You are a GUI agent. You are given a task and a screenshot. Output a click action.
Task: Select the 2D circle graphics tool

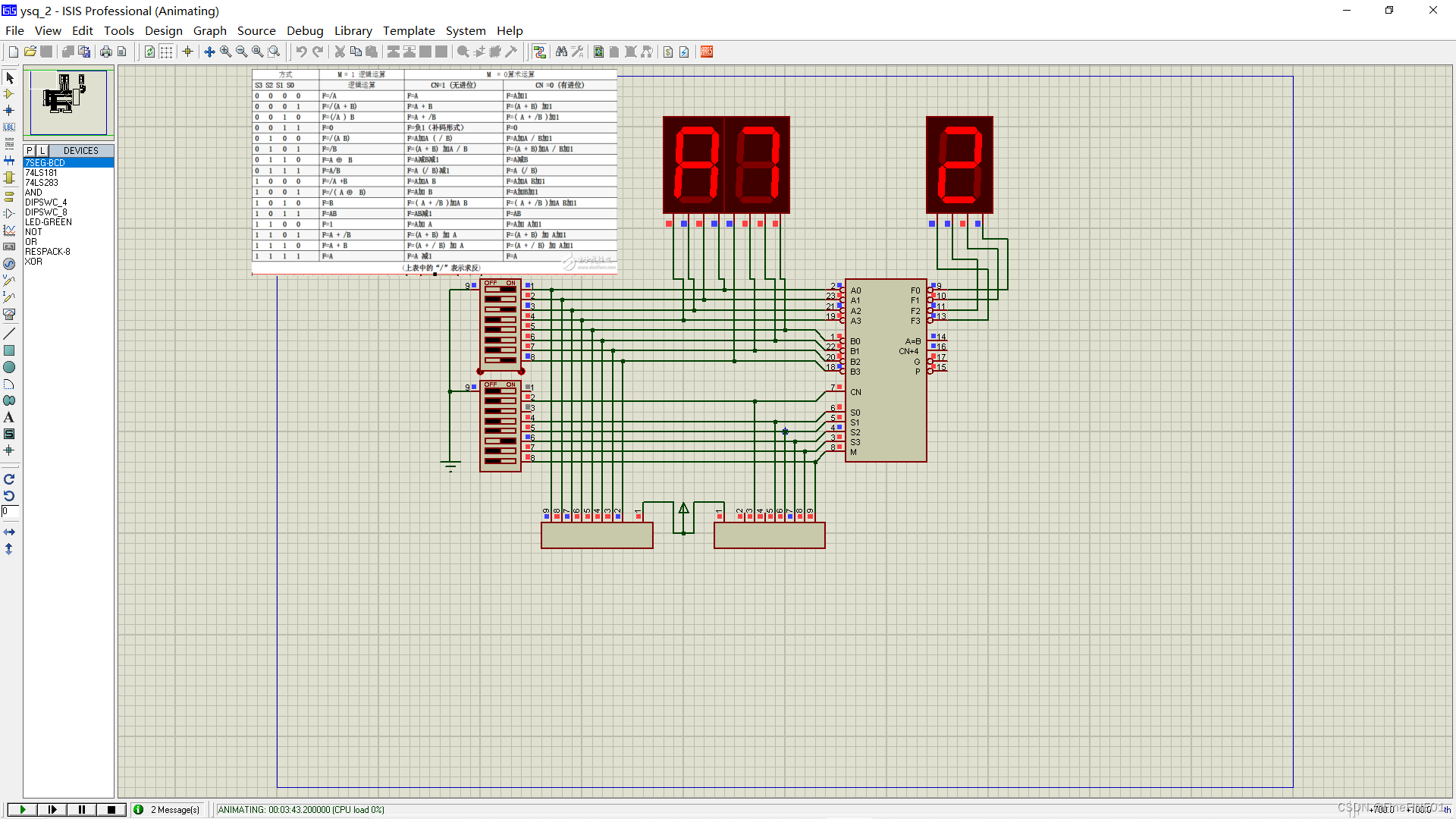(x=9, y=367)
